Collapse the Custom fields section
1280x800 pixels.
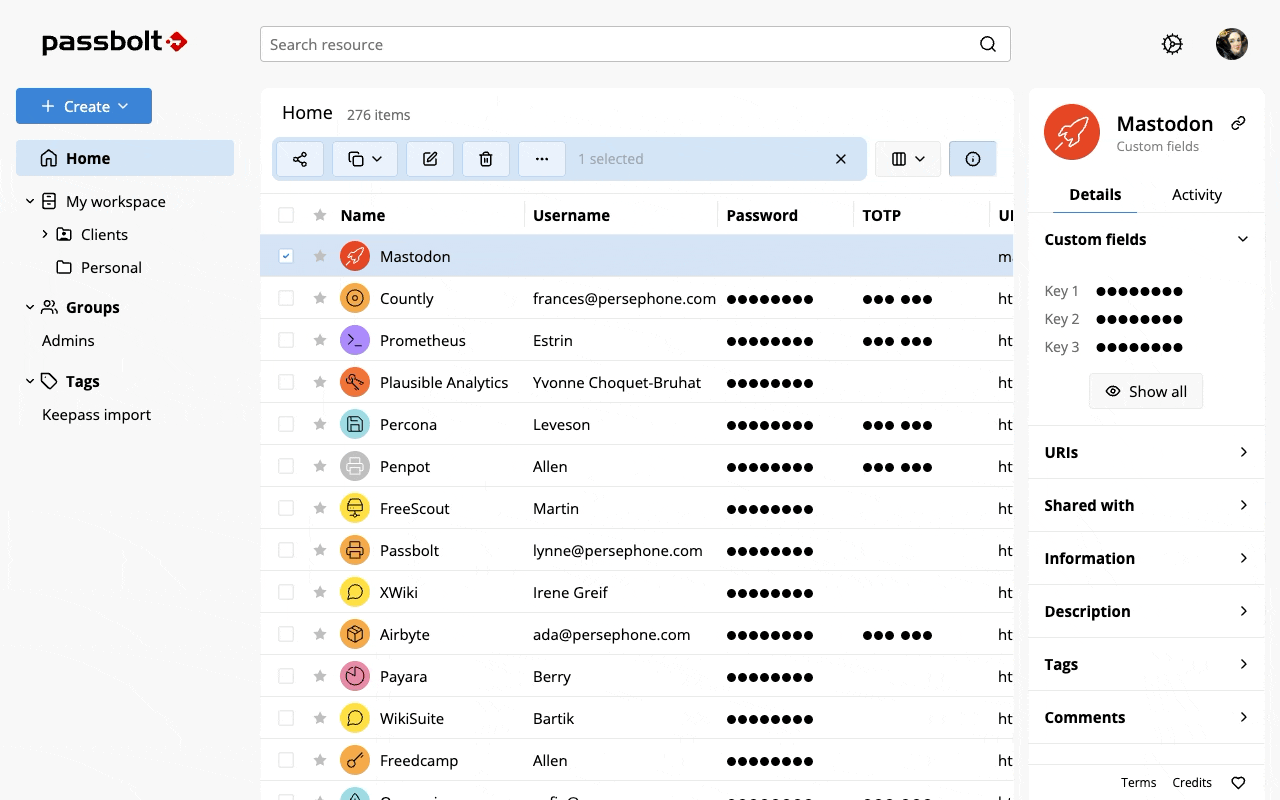pos(1147,239)
